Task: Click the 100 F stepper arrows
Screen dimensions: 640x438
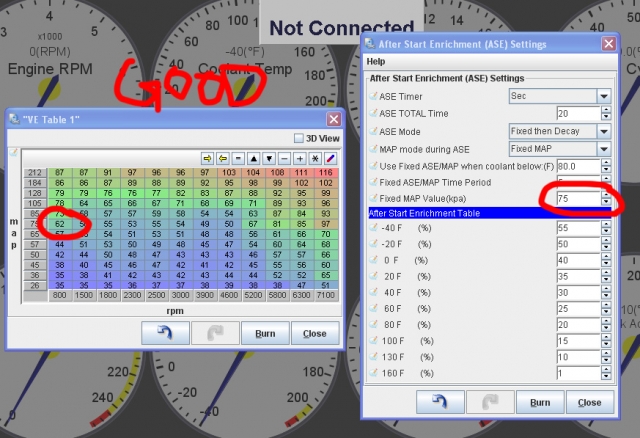Action: (606, 341)
